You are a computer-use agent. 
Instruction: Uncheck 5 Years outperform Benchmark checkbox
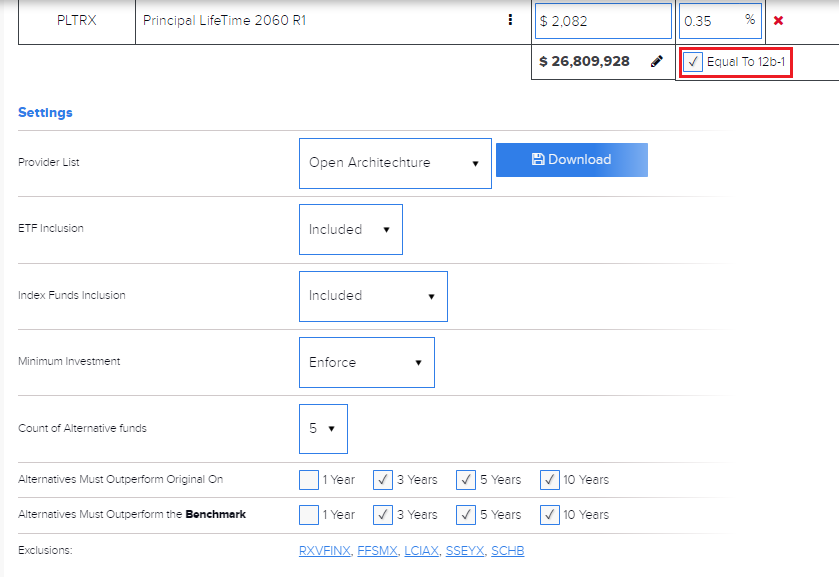tap(466, 515)
